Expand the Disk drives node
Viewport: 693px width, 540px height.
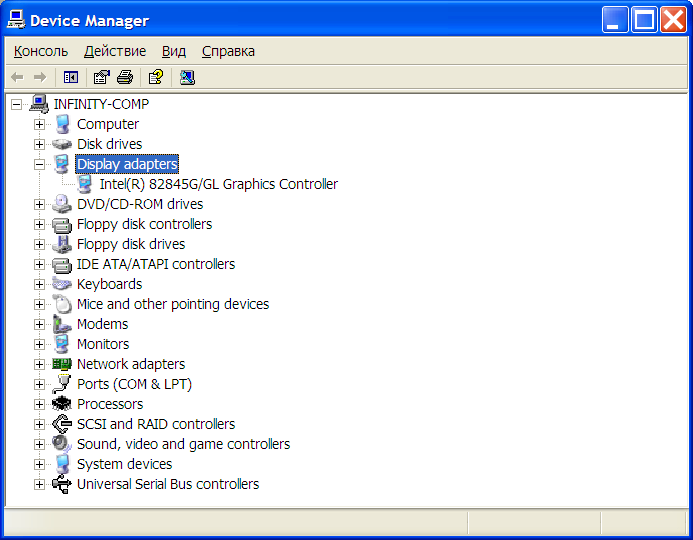tap(39, 145)
